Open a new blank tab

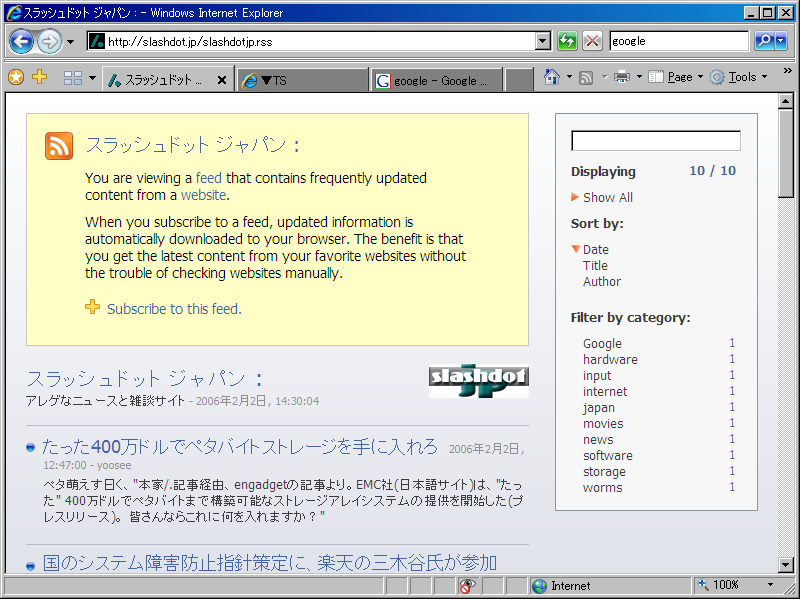click(519, 80)
